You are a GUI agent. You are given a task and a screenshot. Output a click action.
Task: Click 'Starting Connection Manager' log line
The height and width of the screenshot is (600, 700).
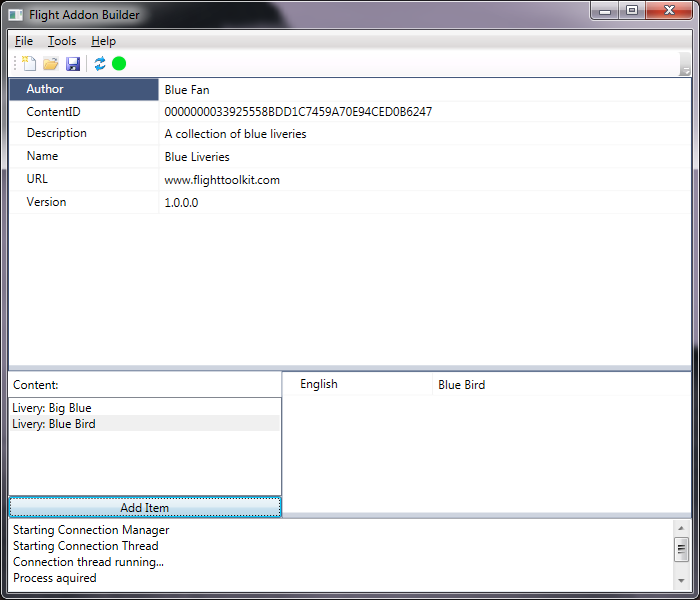91,530
